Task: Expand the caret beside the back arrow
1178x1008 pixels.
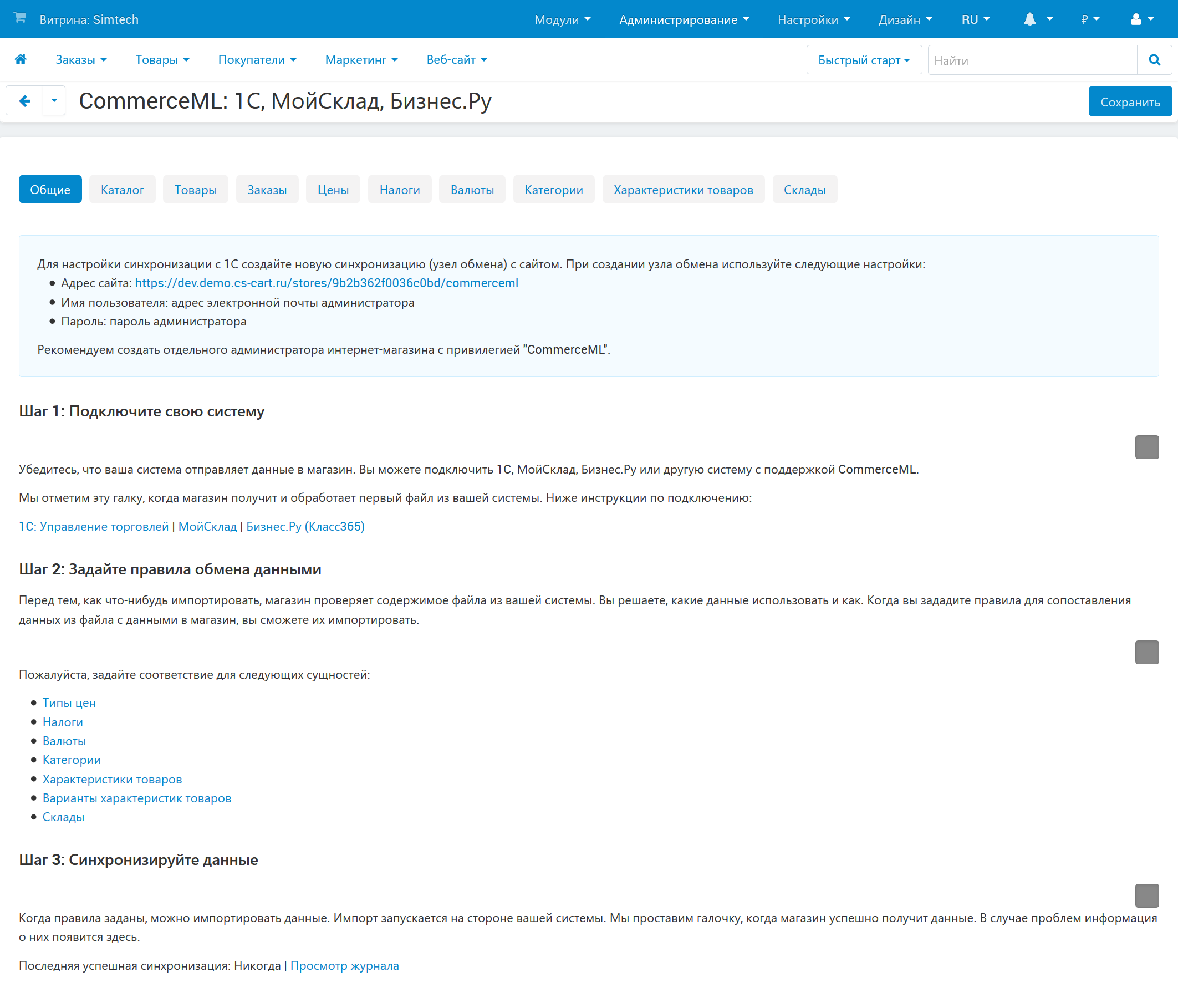Action: click(x=54, y=101)
